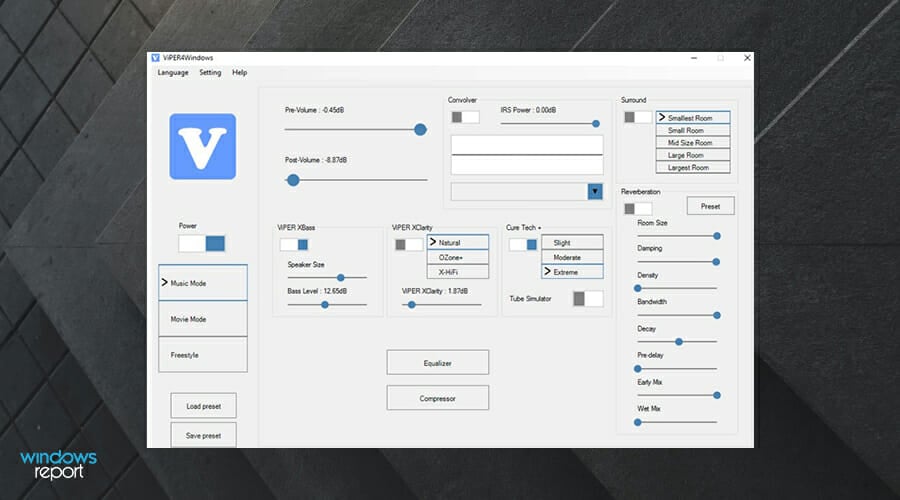Turn on the Surround toggle

(637, 117)
